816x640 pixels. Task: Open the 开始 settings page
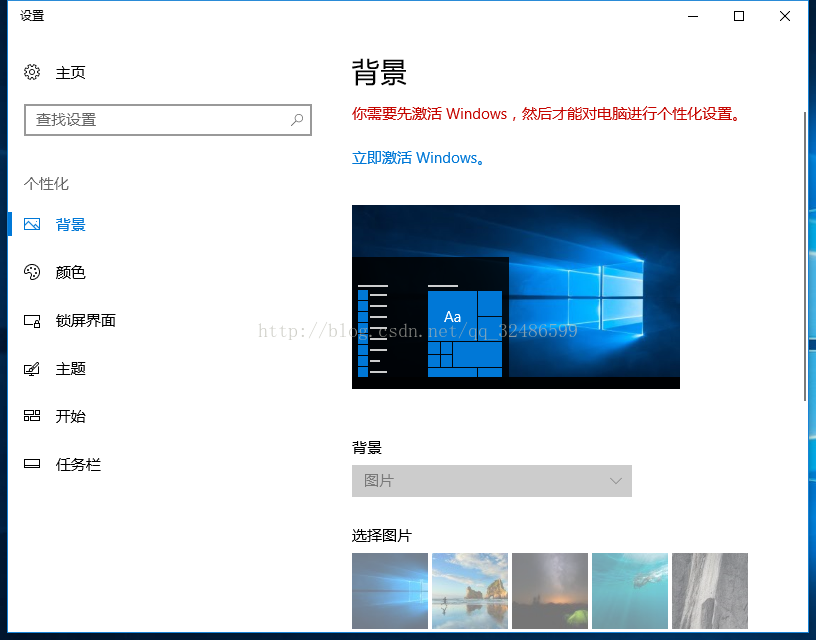70,416
